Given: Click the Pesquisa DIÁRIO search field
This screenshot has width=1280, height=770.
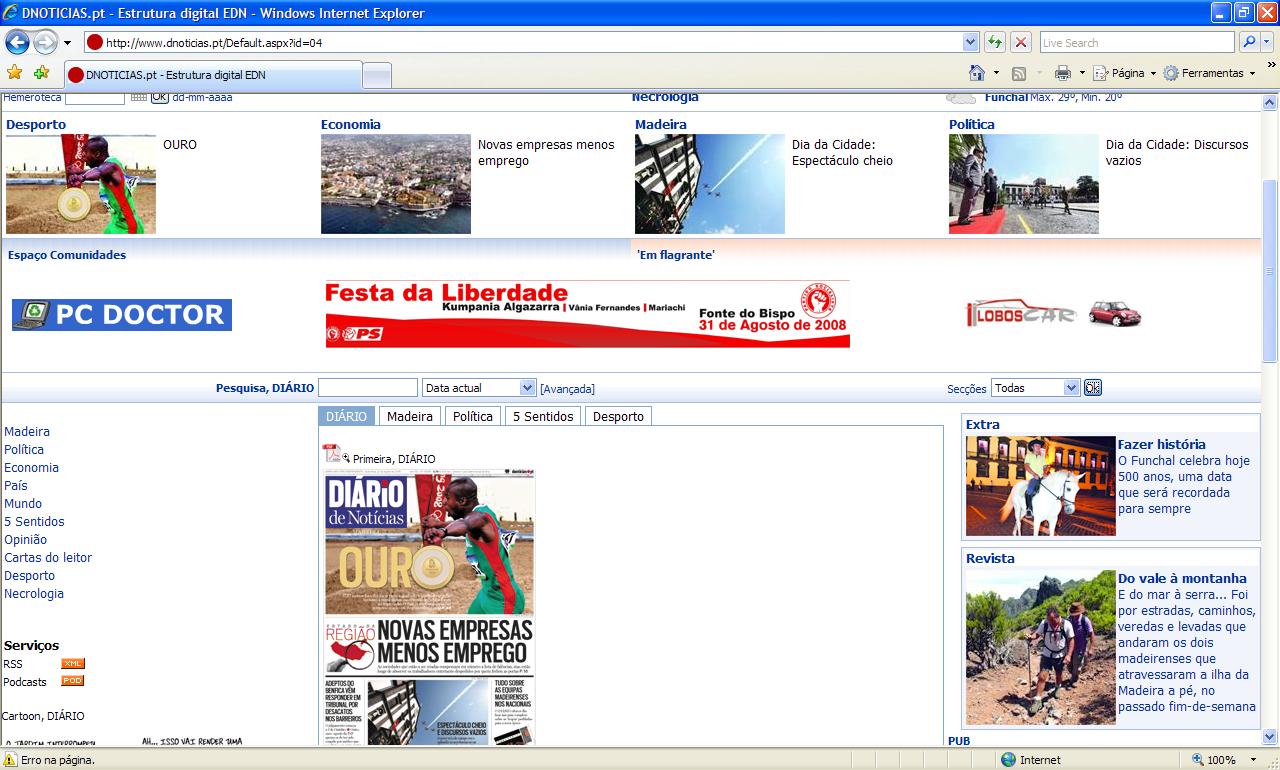Looking at the screenshot, I should click(x=368, y=388).
